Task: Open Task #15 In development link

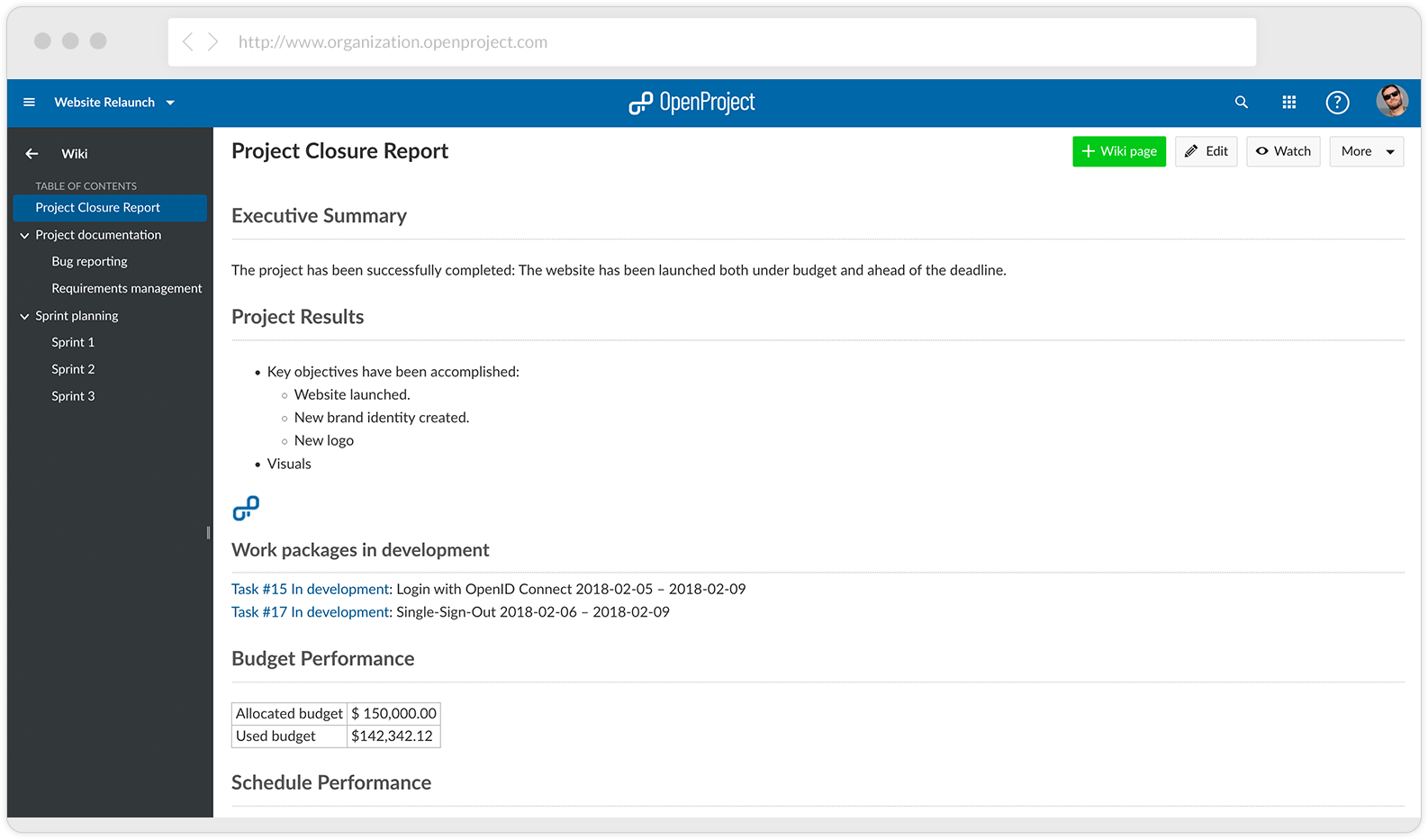Action: point(311,590)
